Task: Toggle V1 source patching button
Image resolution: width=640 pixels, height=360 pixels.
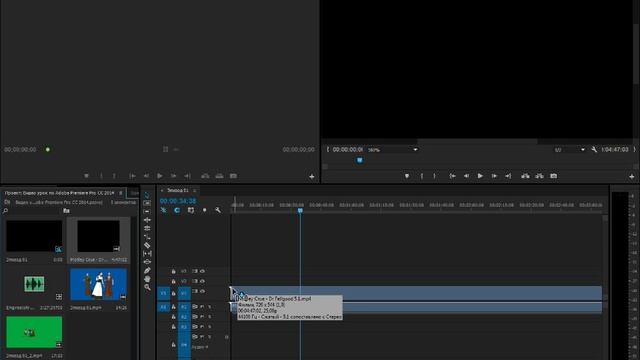Action: [164, 293]
